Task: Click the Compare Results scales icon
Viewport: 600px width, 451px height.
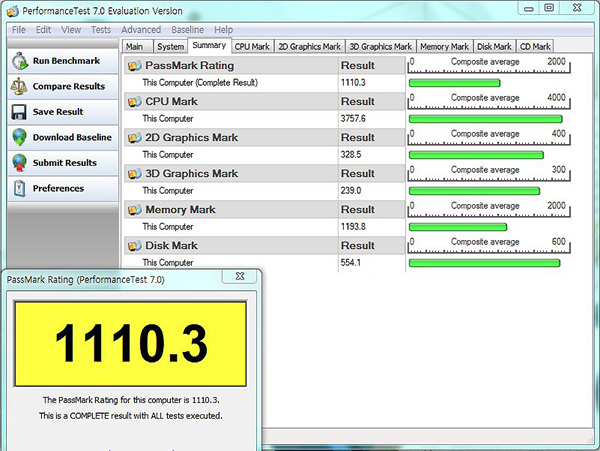Action: point(19,86)
